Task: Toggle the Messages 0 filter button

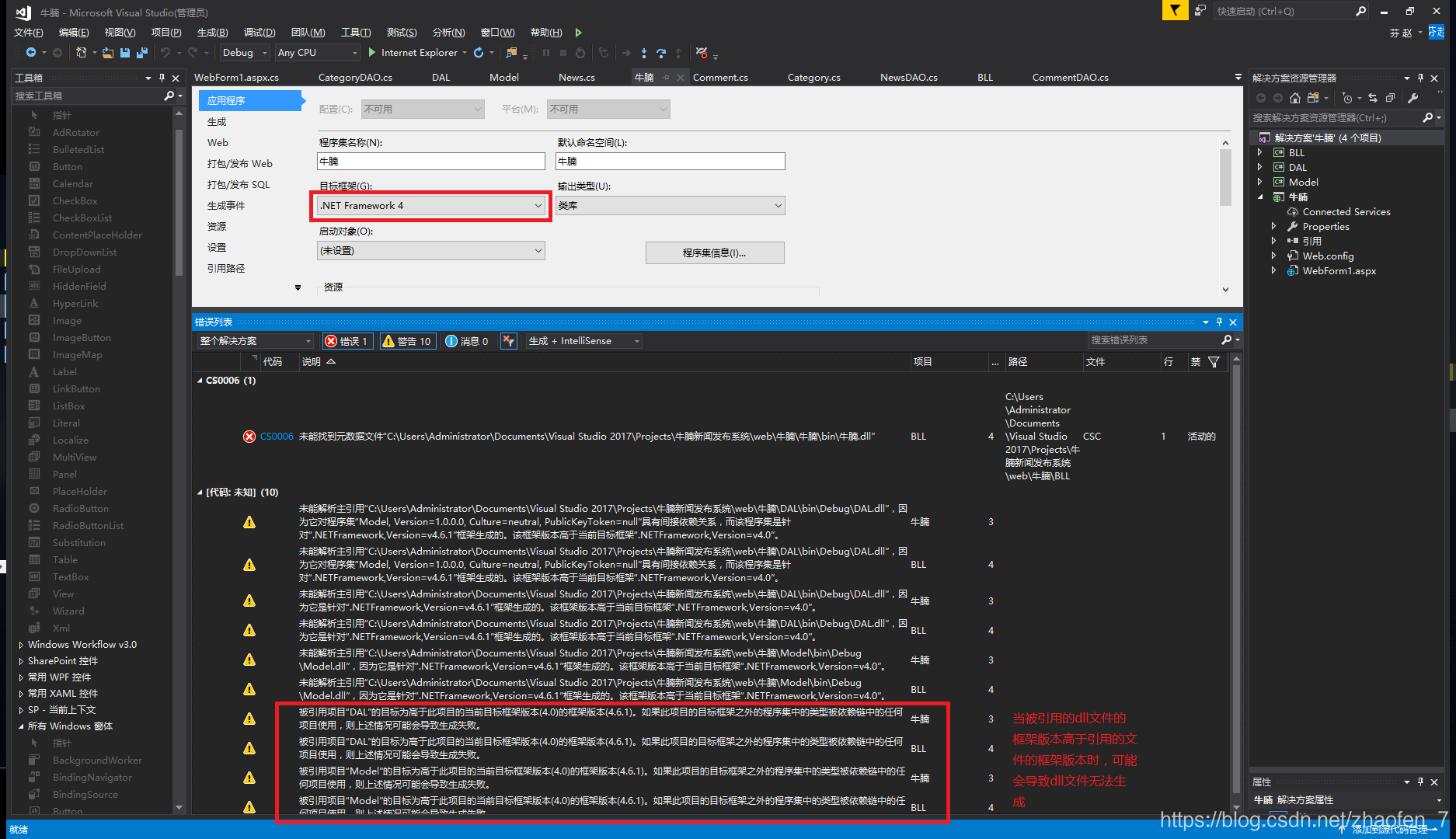Action: tap(468, 341)
